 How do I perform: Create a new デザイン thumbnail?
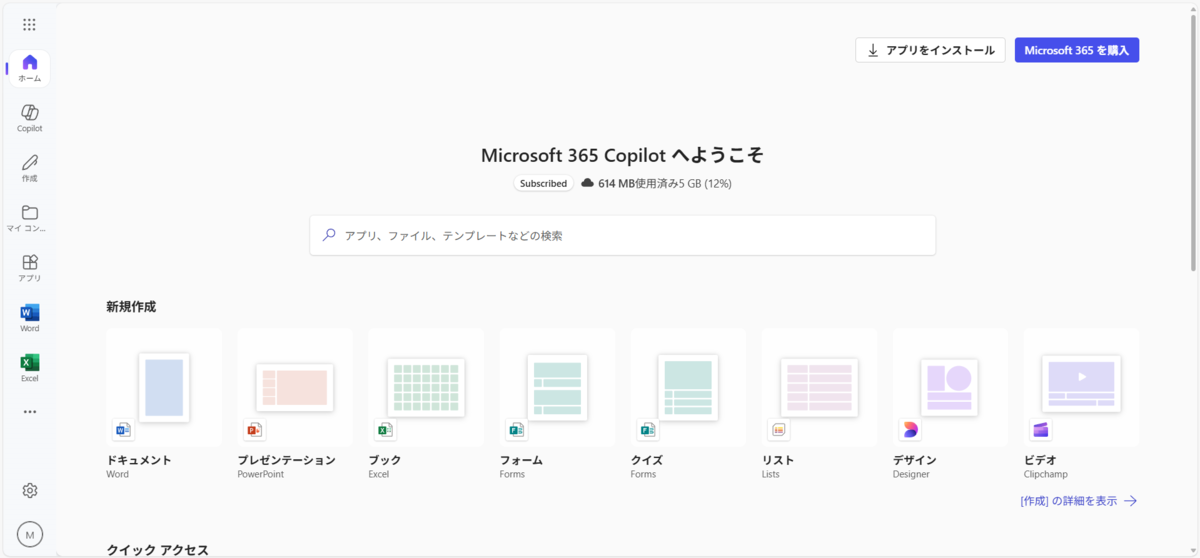[950, 387]
